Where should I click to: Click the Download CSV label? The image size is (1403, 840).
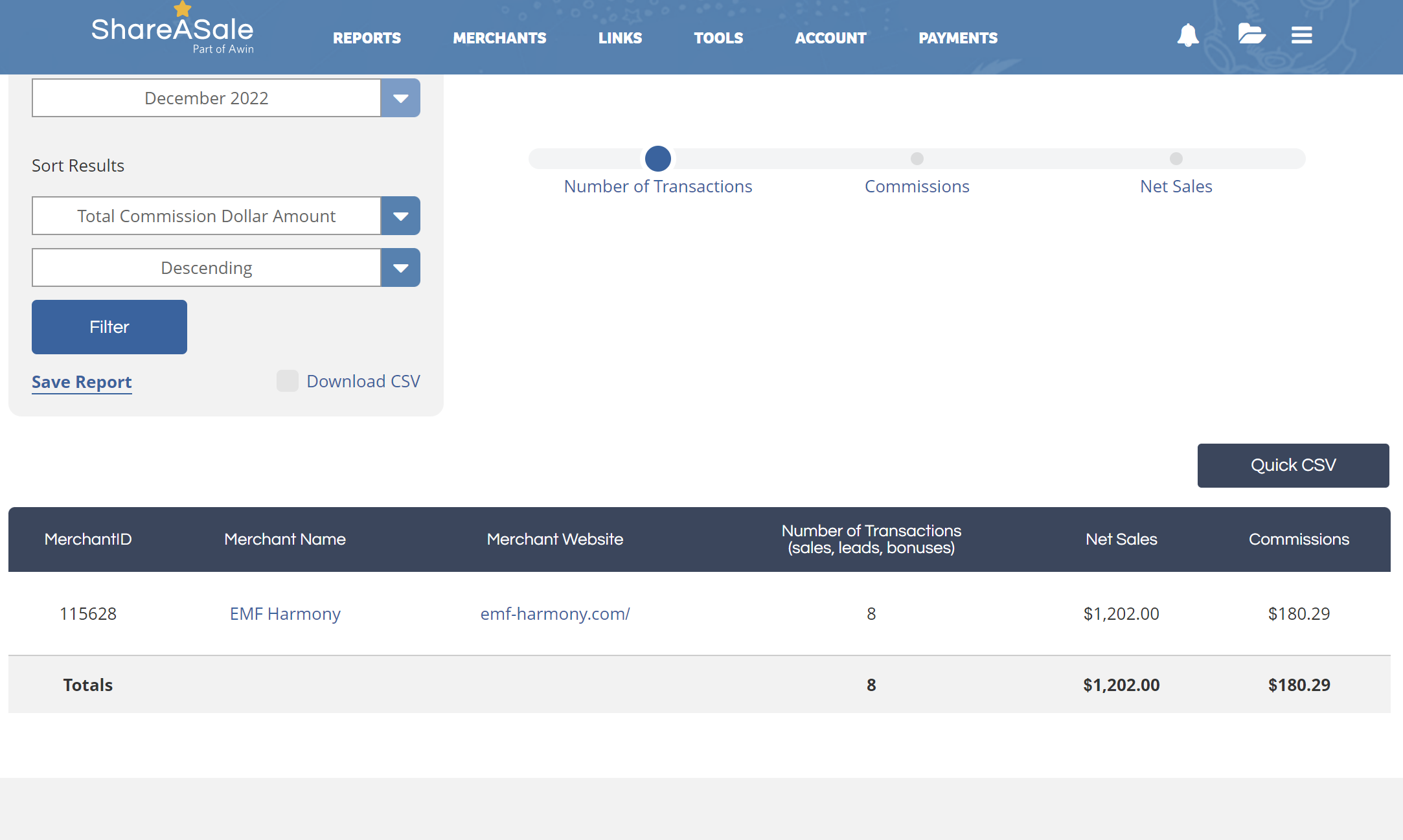pyautogui.click(x=363, y=381)
